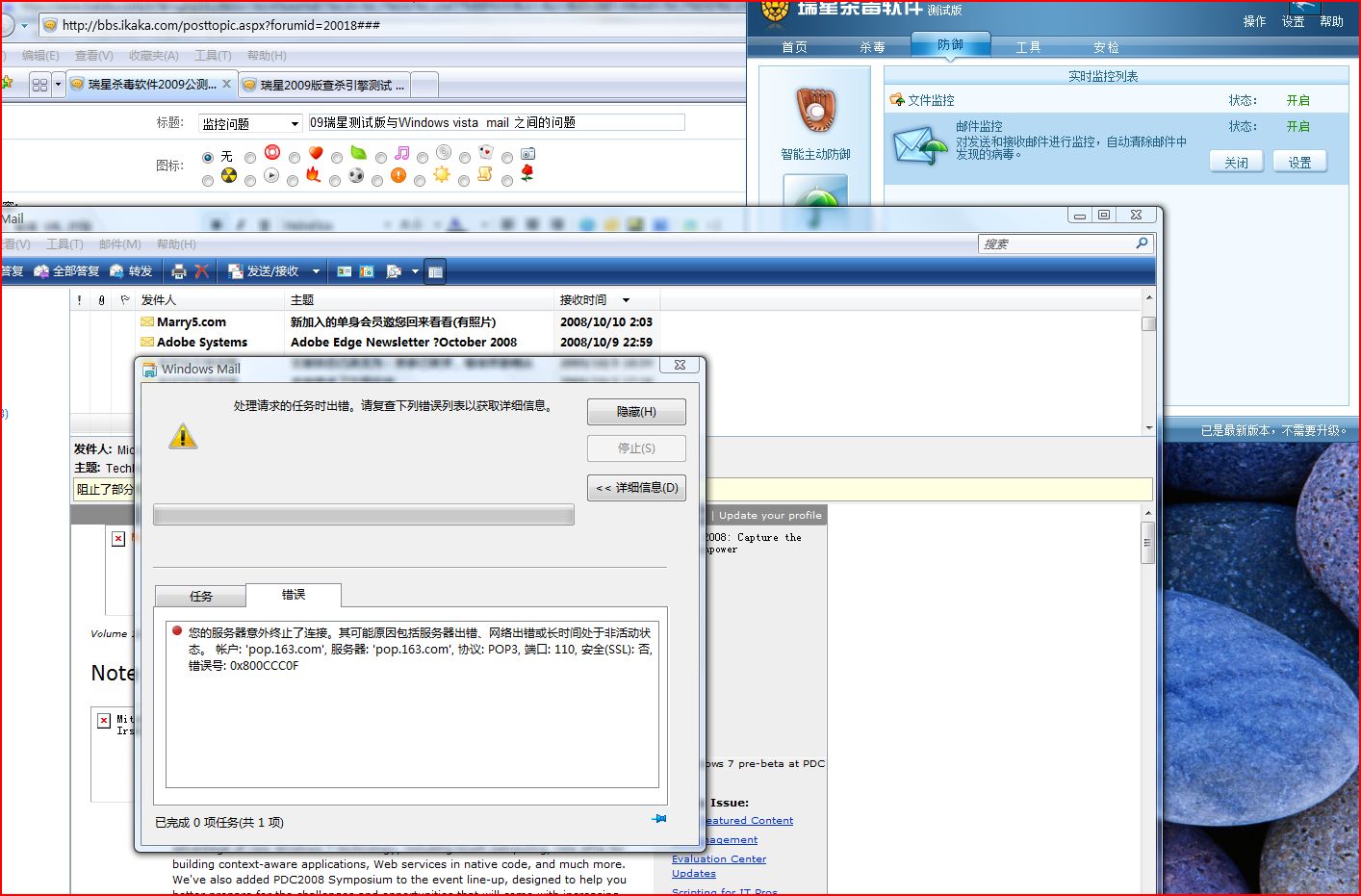
Task: Click the Reply All icon in Windows Mail toolbar
Action: point(41,271)
